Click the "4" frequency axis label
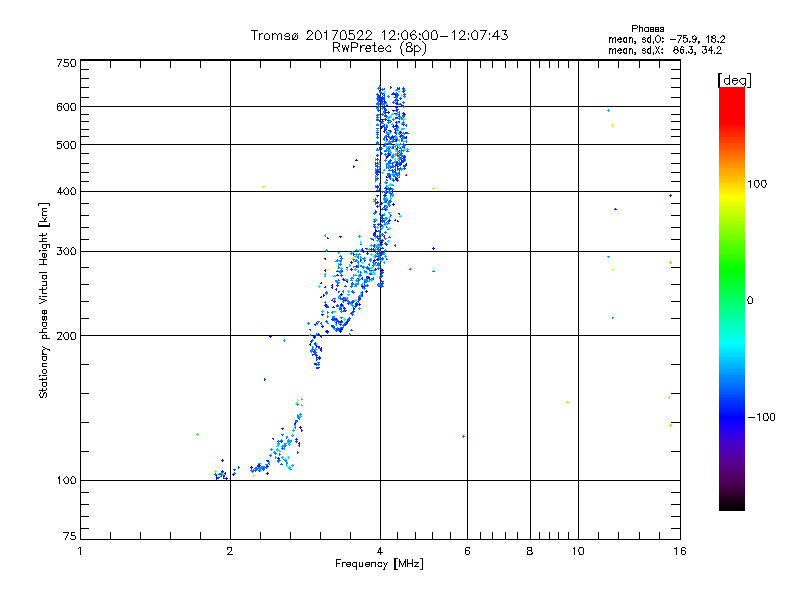This screenshot has height=600, width=800. (380, 551)
